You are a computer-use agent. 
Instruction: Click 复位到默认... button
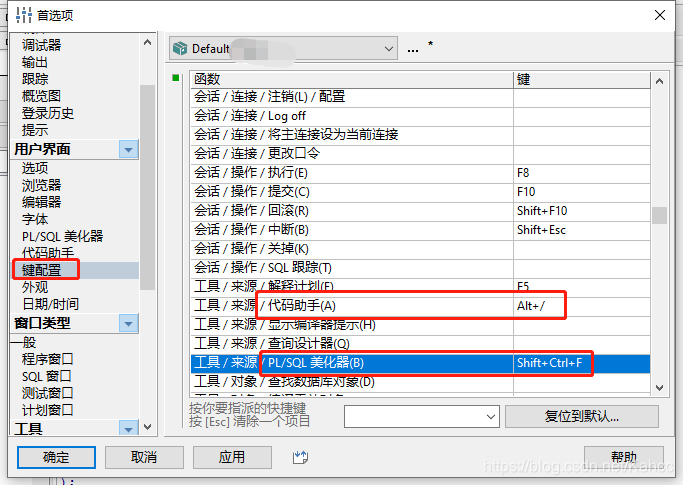click(x=582, y=417)
